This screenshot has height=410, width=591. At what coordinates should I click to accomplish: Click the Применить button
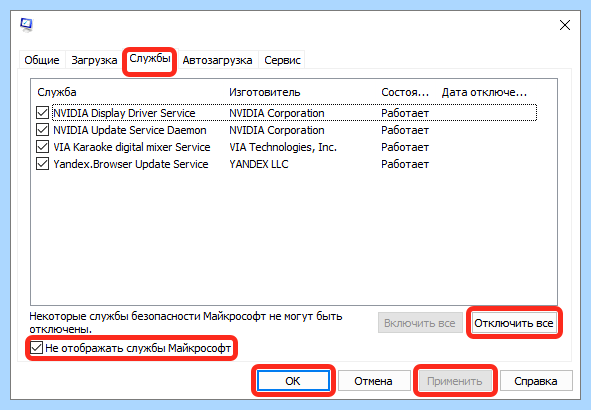coord(455,381)
